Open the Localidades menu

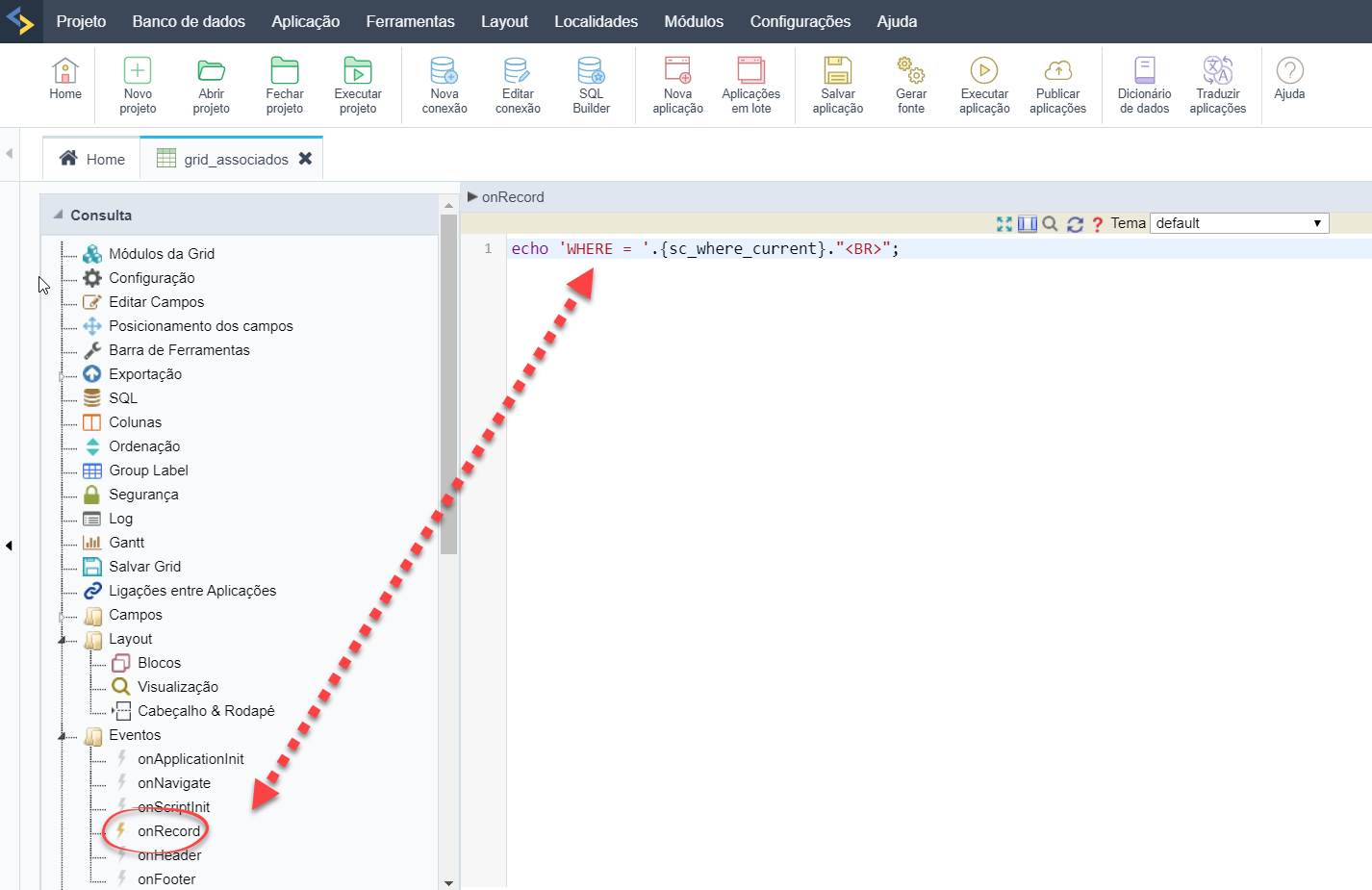click(x=596, y=21)
